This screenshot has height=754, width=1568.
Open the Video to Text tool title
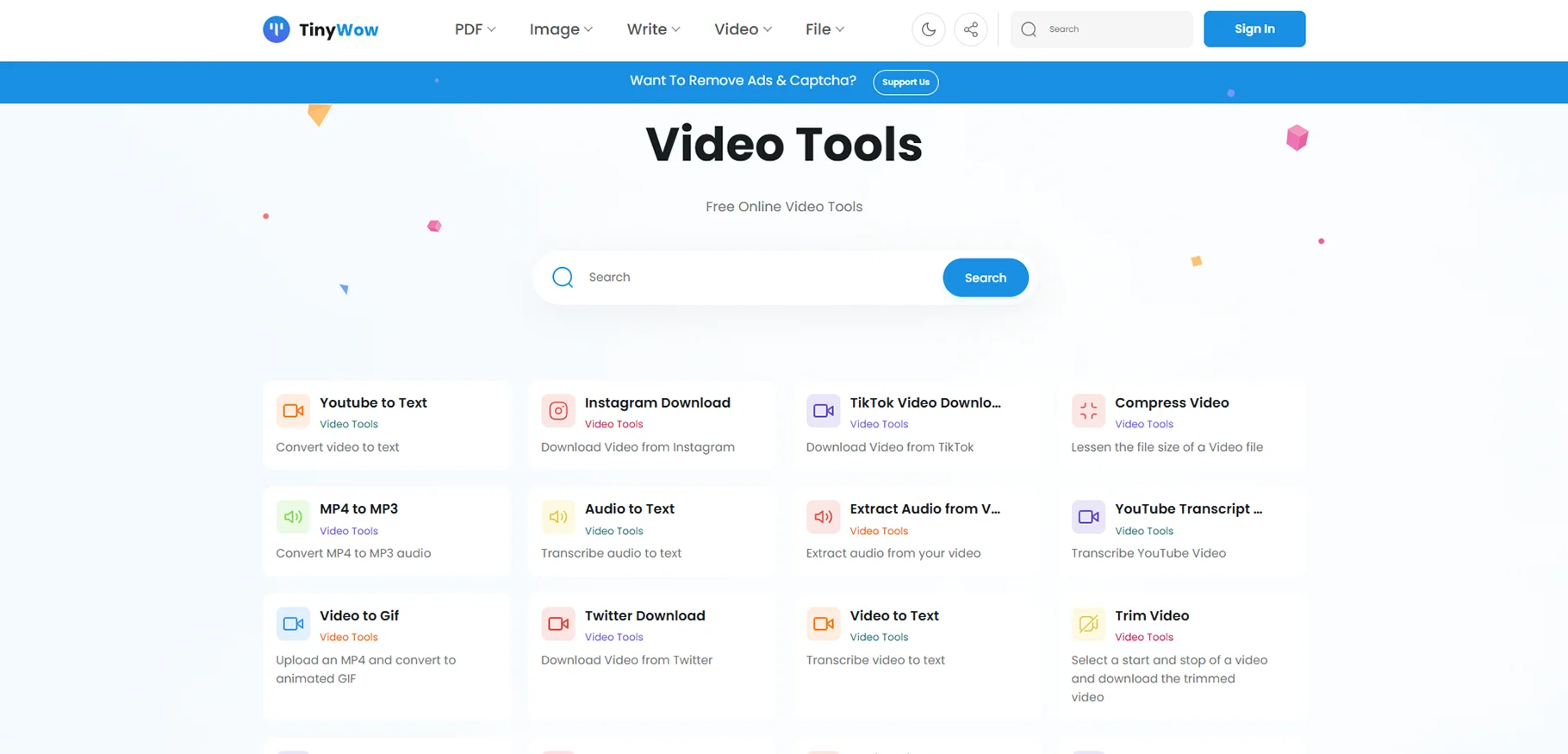[894, 615]
